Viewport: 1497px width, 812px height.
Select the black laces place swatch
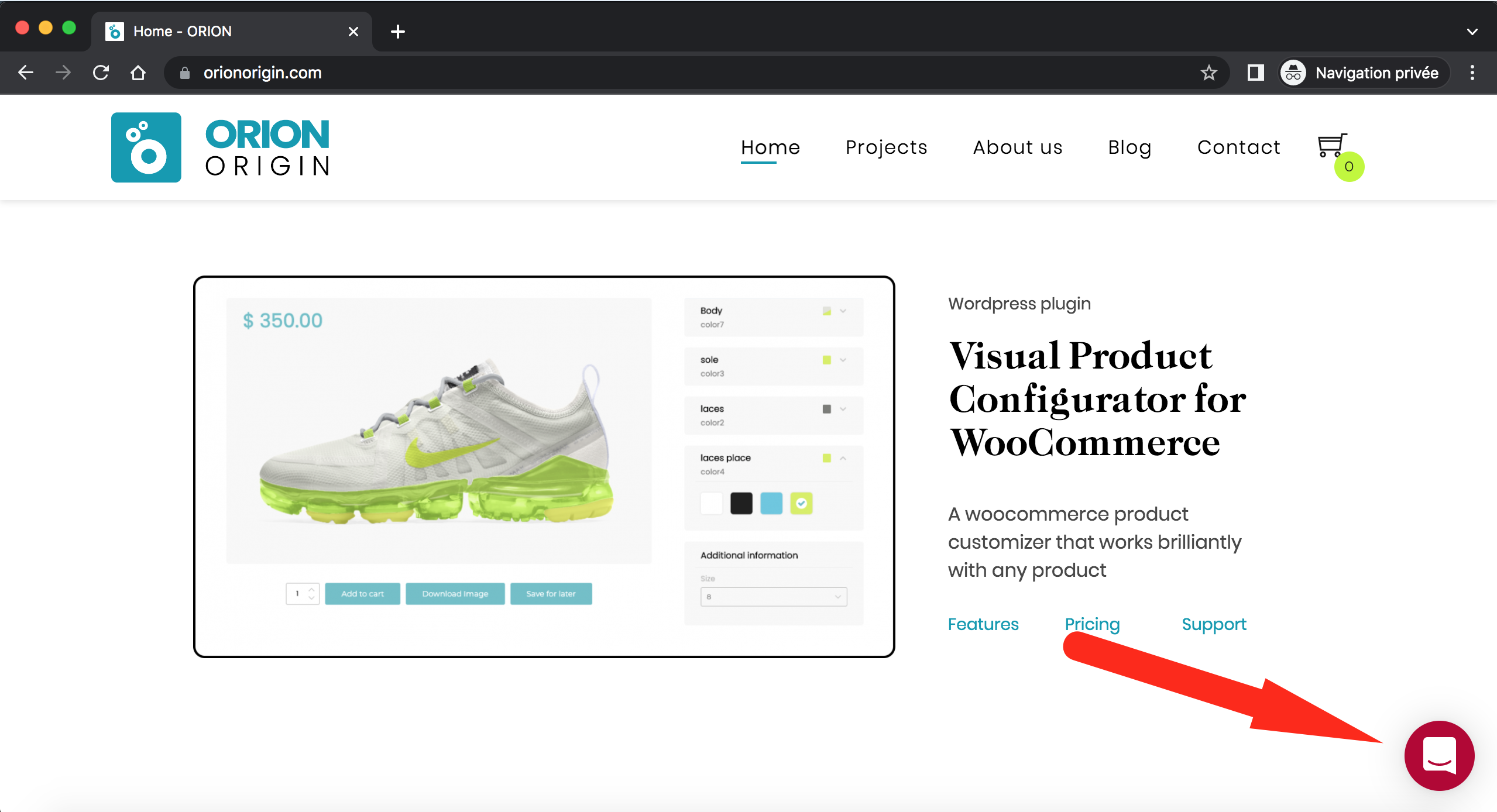click(x=741, y=503)
